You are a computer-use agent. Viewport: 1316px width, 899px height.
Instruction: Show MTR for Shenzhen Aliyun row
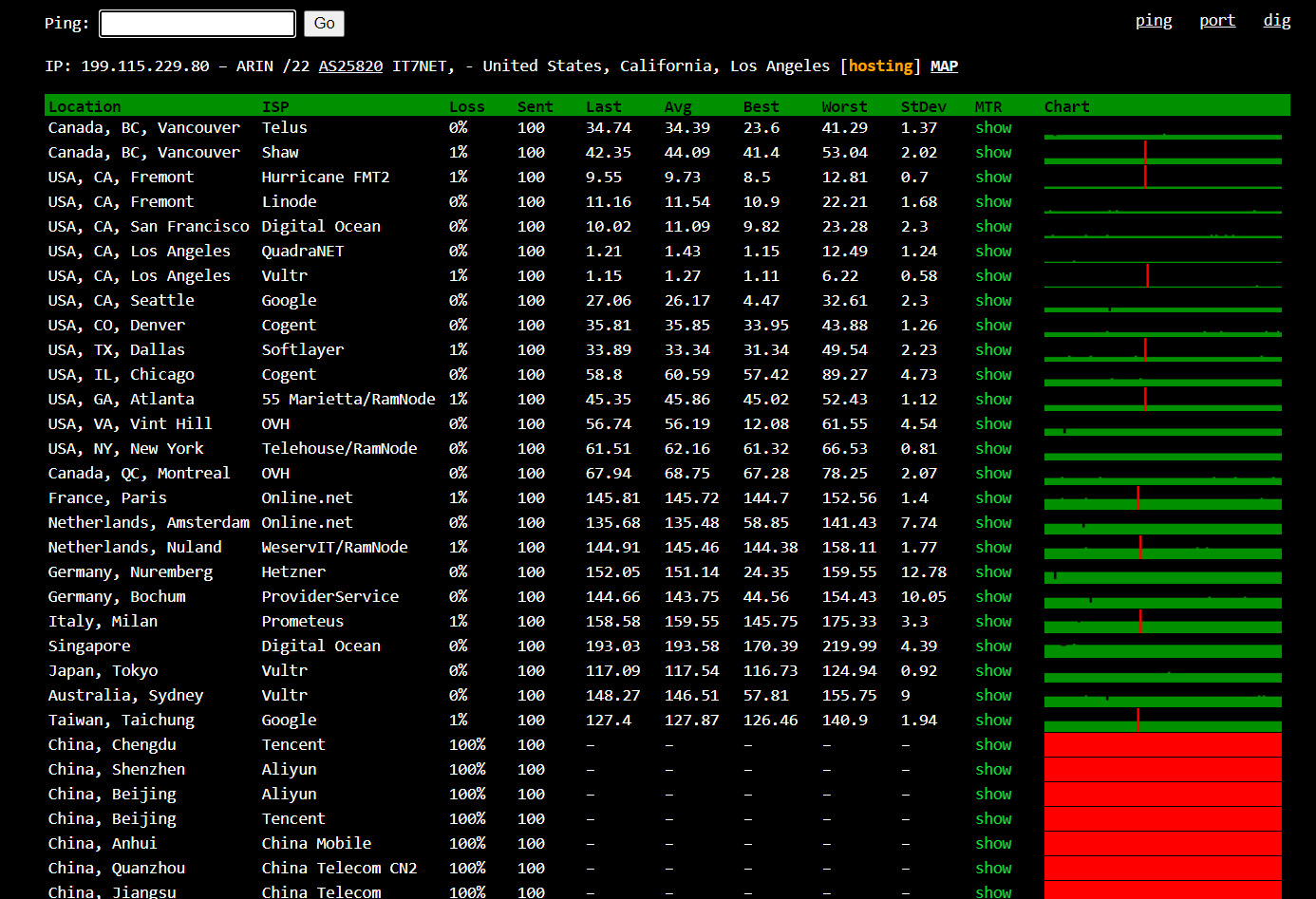[x=993, y=770]
